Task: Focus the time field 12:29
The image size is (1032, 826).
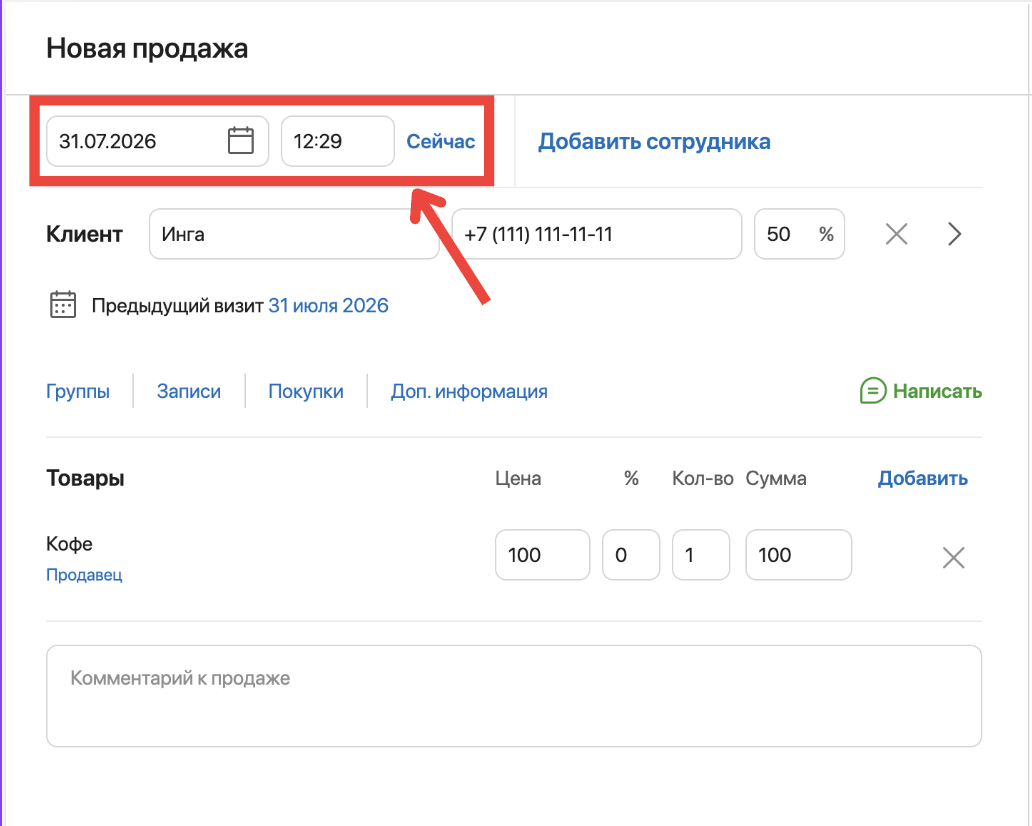Action: 338,141
